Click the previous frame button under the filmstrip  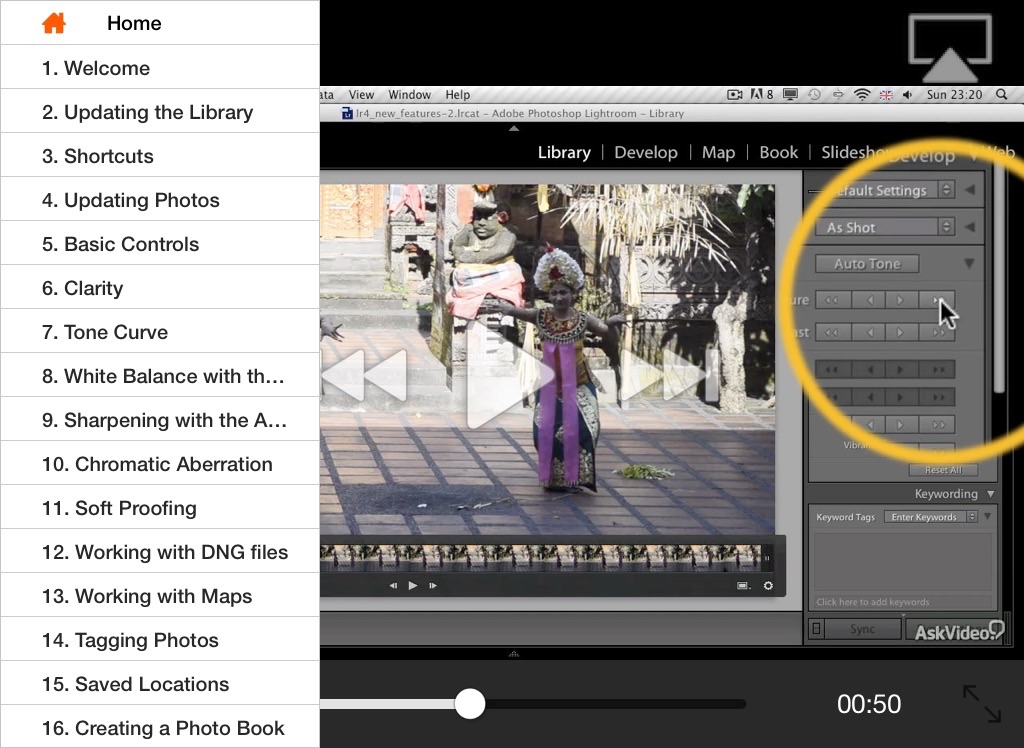[x=393, y=585]
